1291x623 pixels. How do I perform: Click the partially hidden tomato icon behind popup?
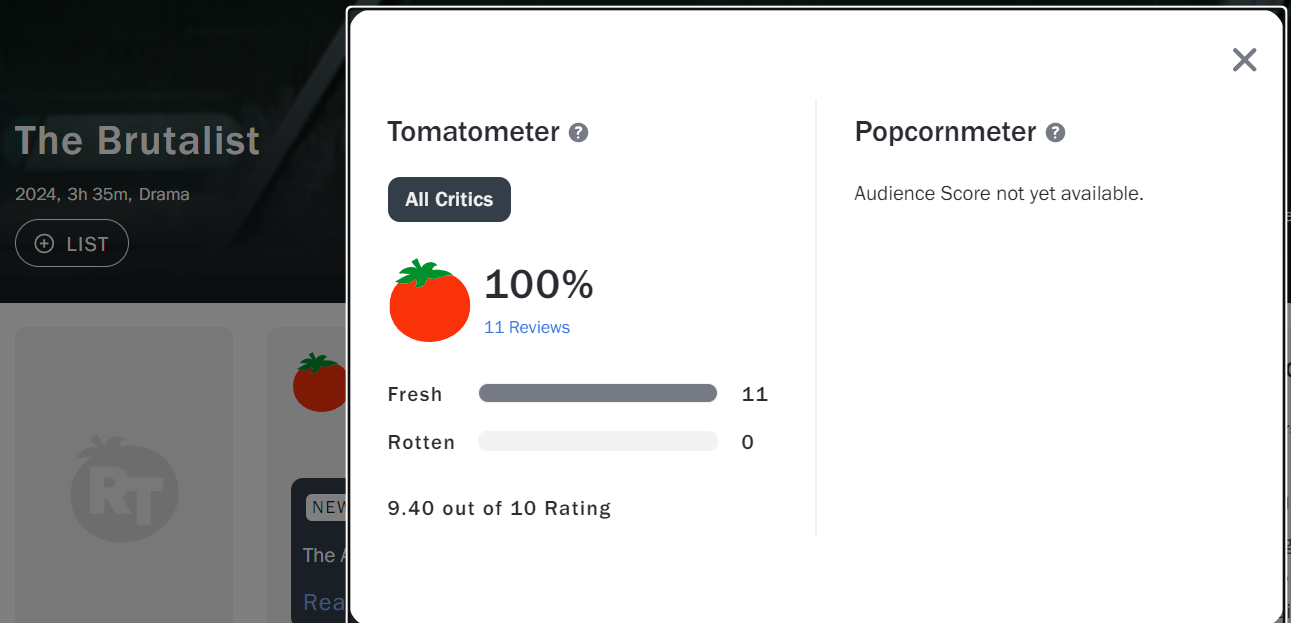click(x=319, y=383)
